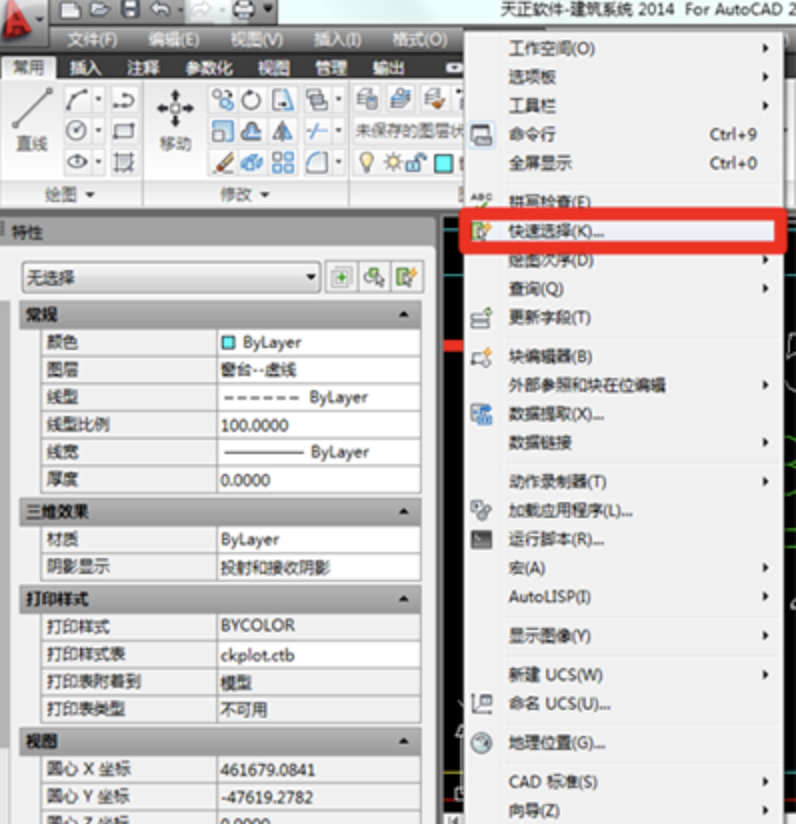The width and height of the screenshot is (796, 824).
Task: Collapse the 打印样式 properties section
Action: point(404,599)
